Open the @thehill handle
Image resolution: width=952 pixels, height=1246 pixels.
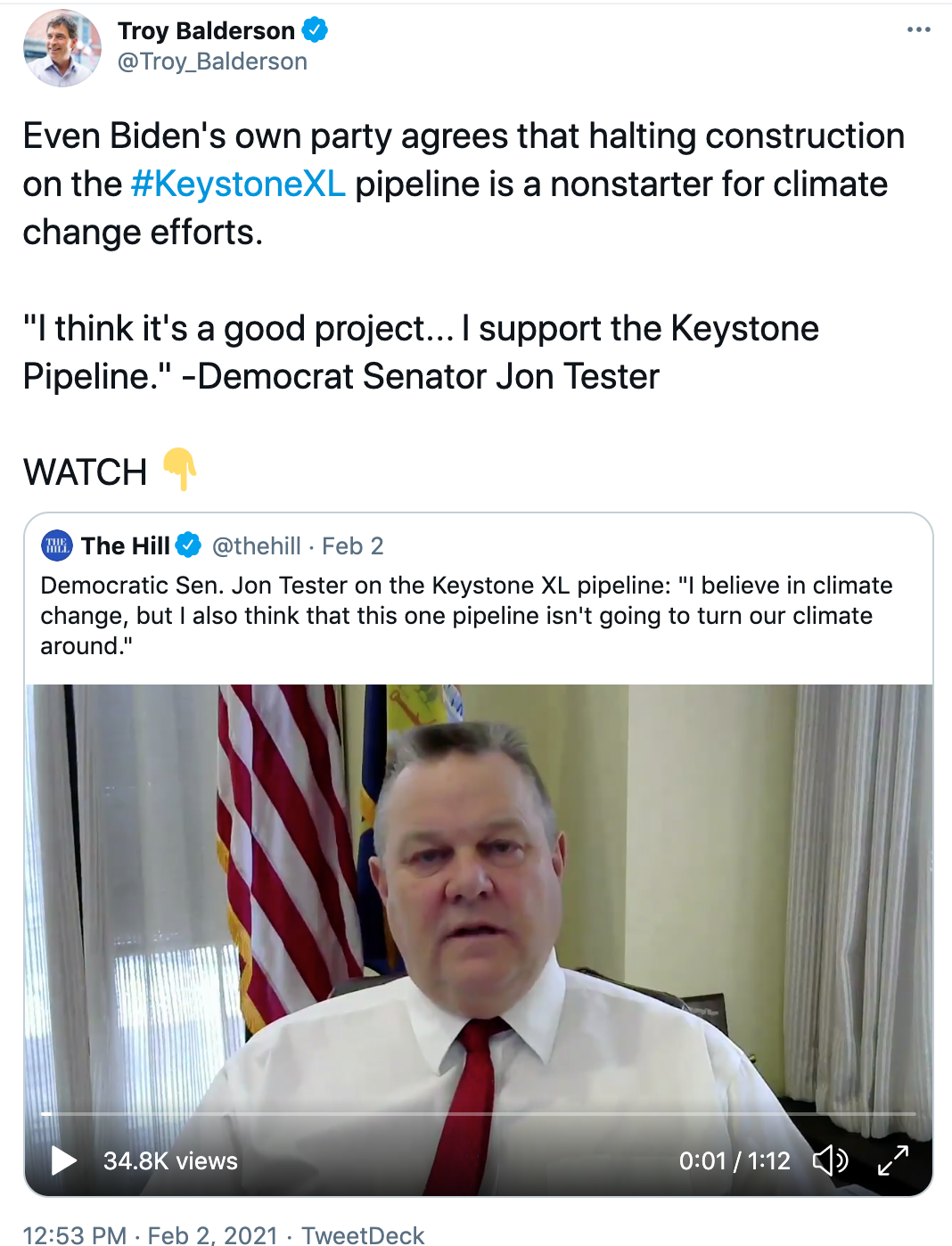257,545
